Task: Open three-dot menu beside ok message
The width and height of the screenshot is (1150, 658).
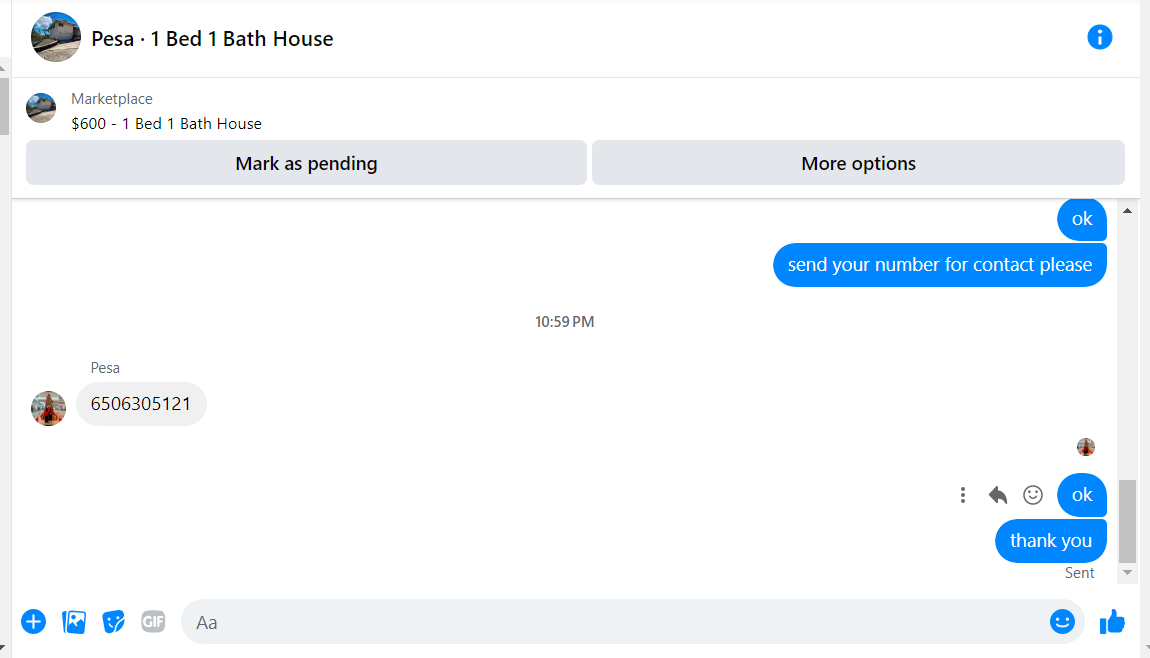Action: [963, 495]
